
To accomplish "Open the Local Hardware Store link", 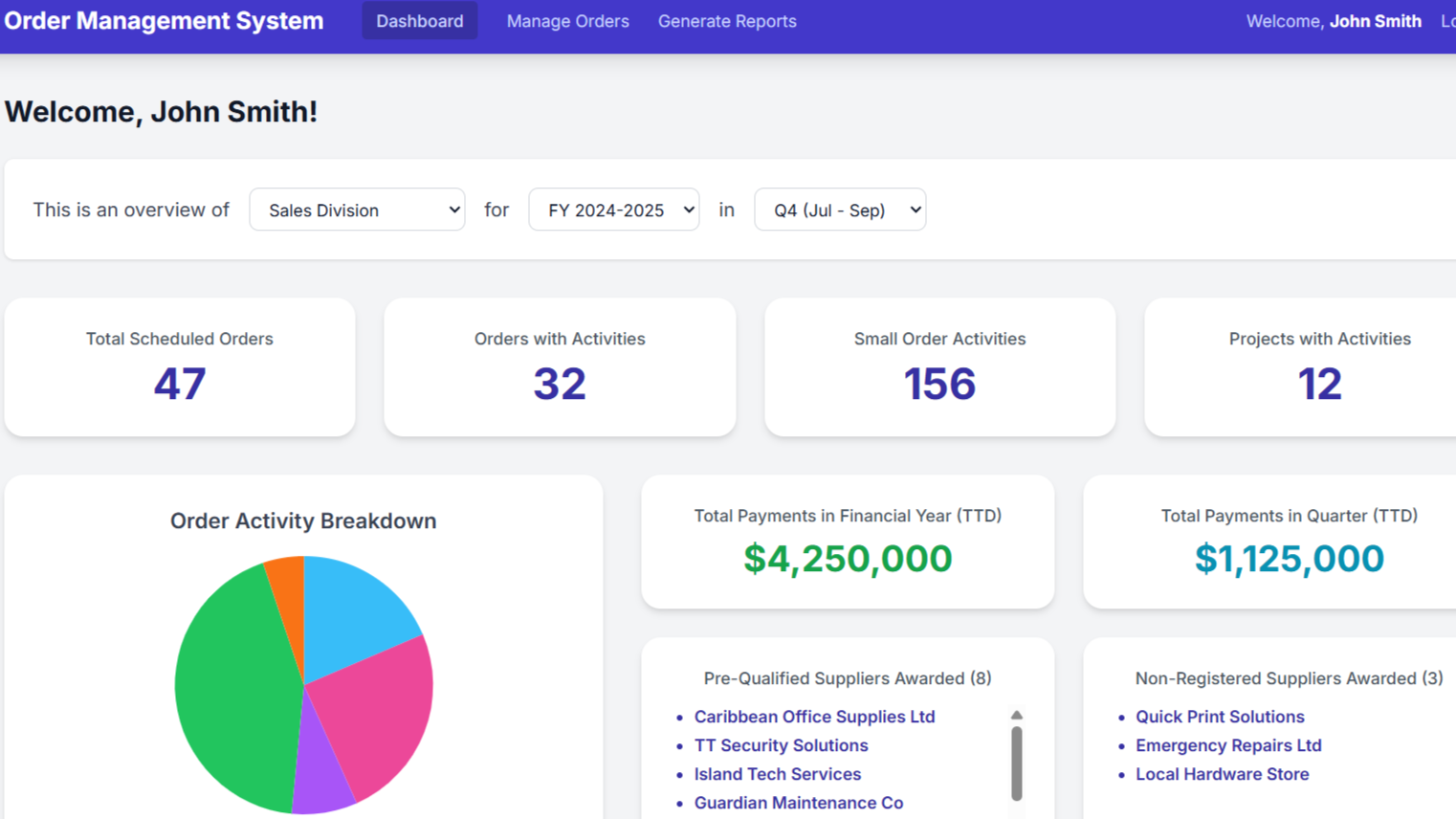I will 1222,773.
